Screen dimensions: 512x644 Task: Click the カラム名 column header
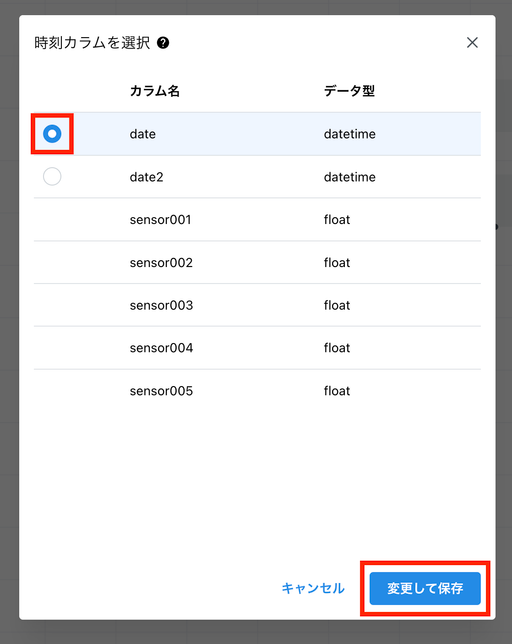155,91
